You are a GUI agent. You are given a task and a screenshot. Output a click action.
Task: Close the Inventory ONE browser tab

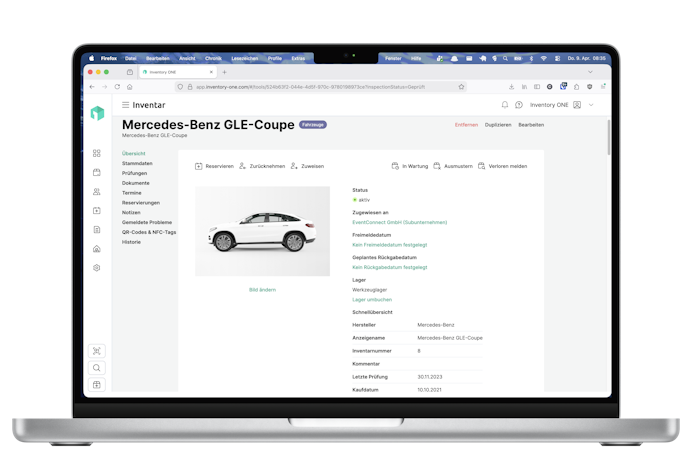pyautogui.click(x=211, y=72)
